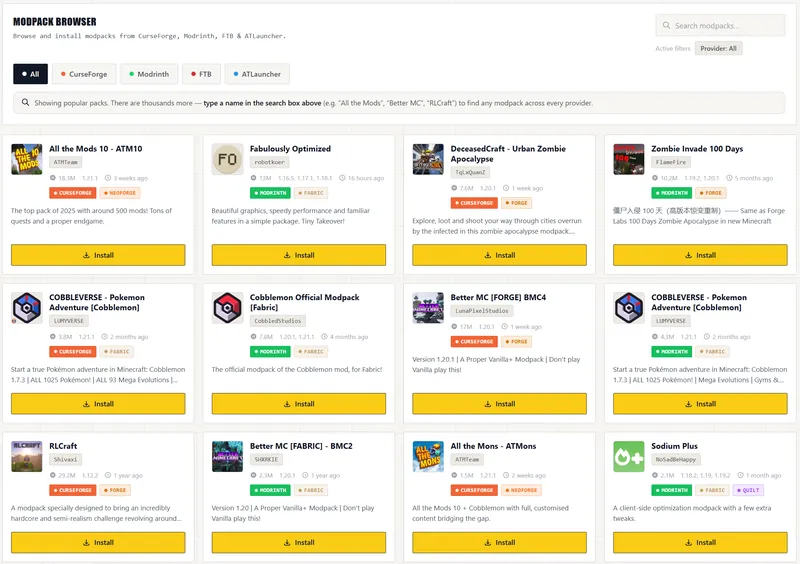Click the NeoForge badge on ATM10
Screen dimensions: 800x564
[120, 193]
